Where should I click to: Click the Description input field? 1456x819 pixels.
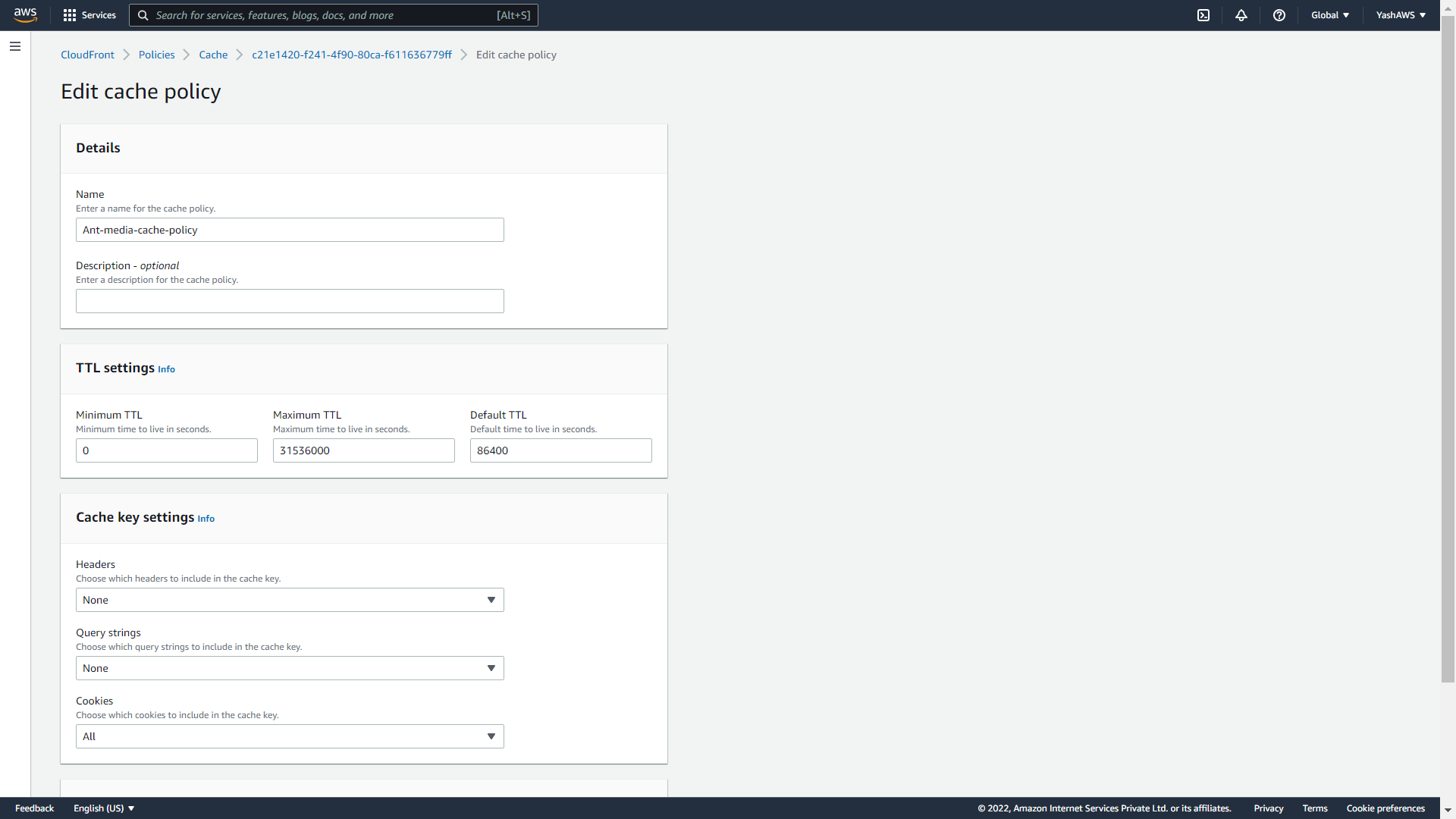tap(290, 301)
